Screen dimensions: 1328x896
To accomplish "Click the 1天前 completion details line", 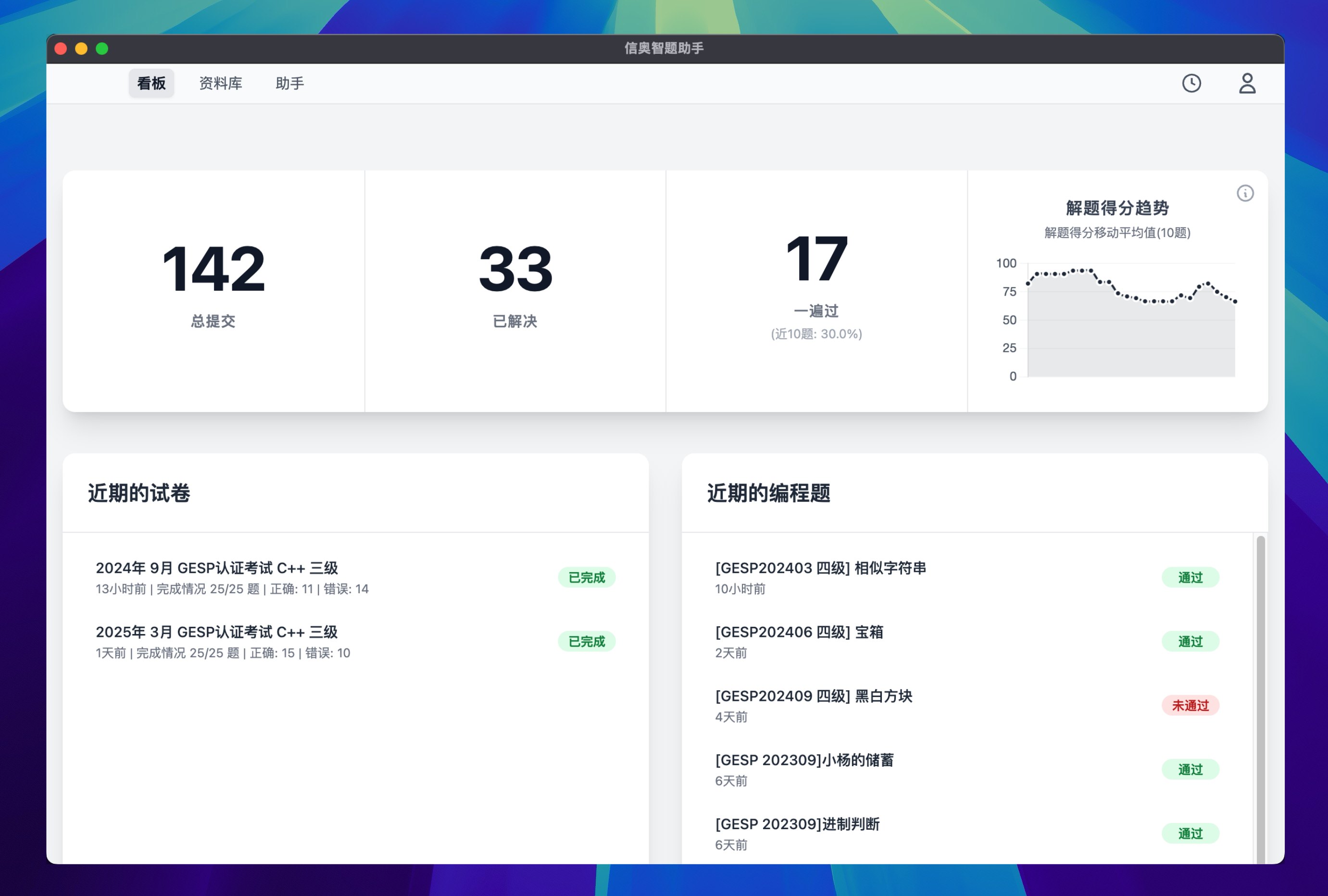I will [x=223, y=653].
